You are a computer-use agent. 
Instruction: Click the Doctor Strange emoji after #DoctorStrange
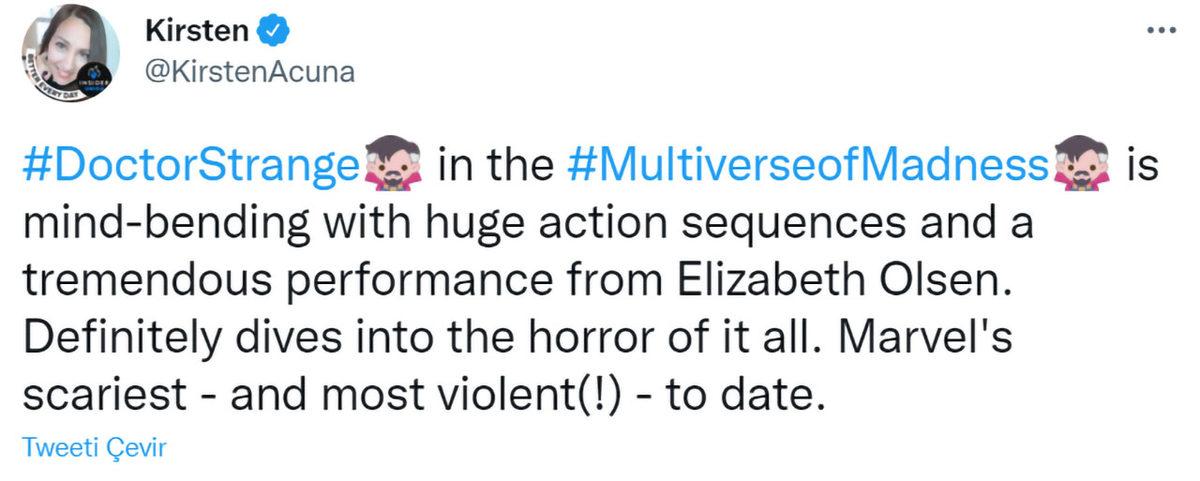click(x=393, y=165)
